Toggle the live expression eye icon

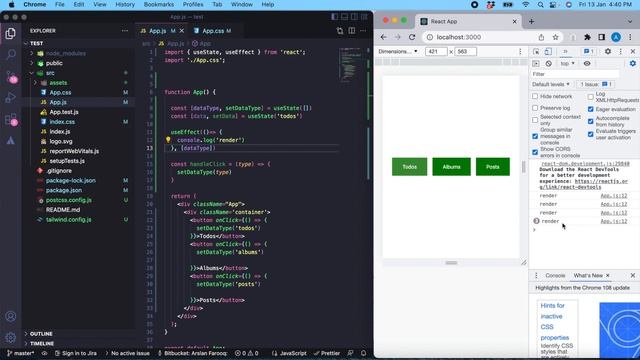tap(587, 64)
